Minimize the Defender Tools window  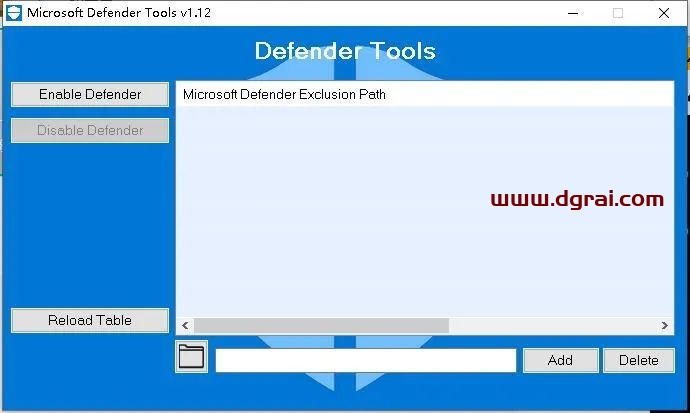tap(573, 13)
